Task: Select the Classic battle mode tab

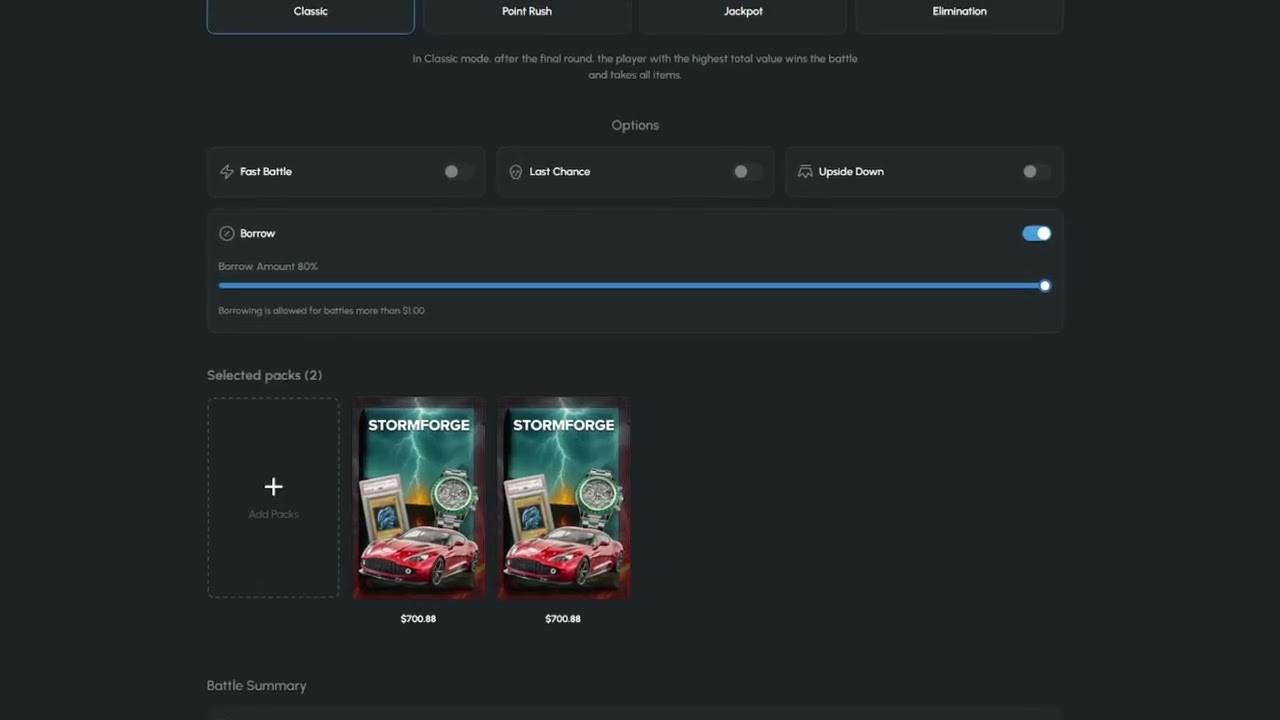Action: click(x=310, y=12)
